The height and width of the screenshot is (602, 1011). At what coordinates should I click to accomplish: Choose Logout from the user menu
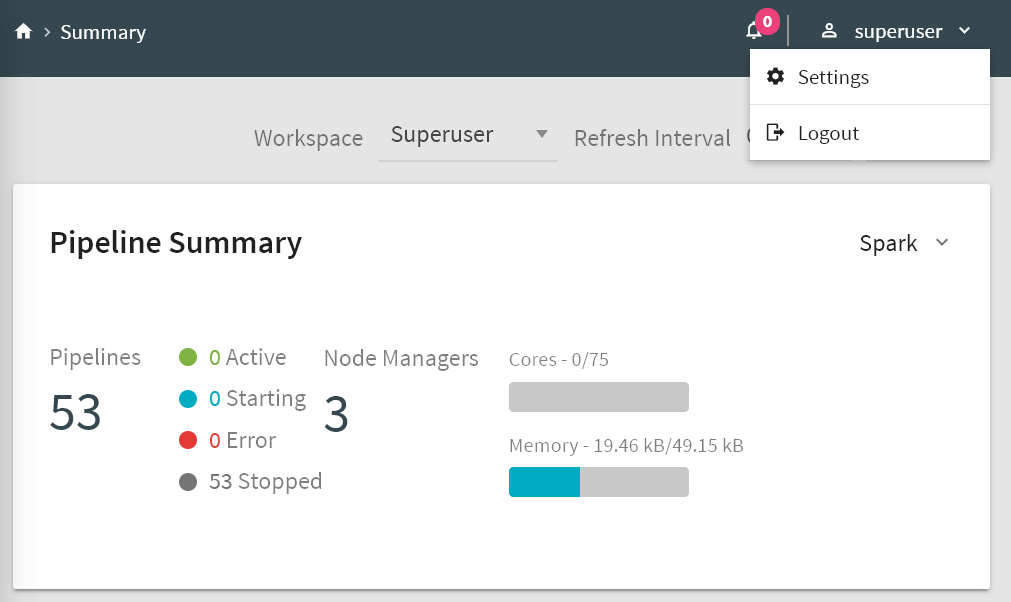pyautogui.click(x=828, y=133)
